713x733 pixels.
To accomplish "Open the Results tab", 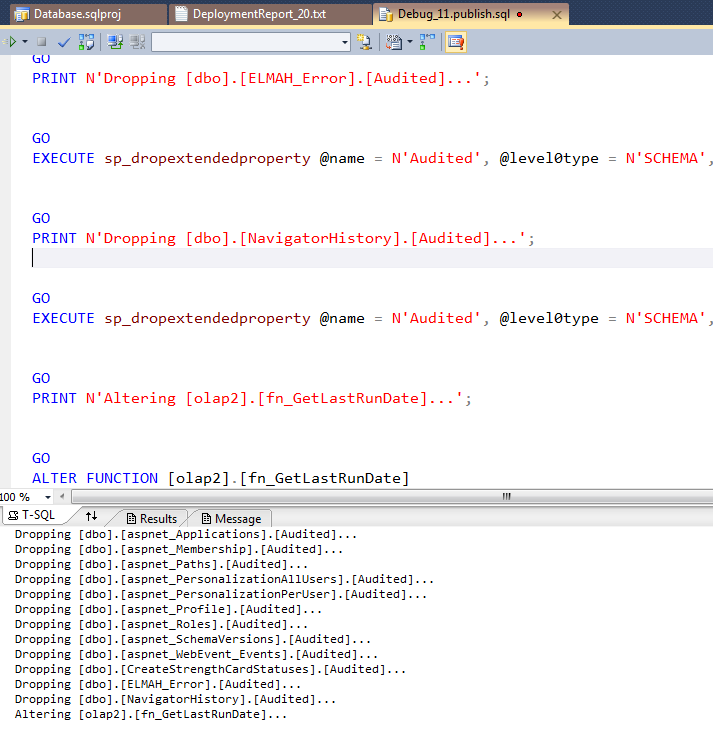I will tap(152, 519).
